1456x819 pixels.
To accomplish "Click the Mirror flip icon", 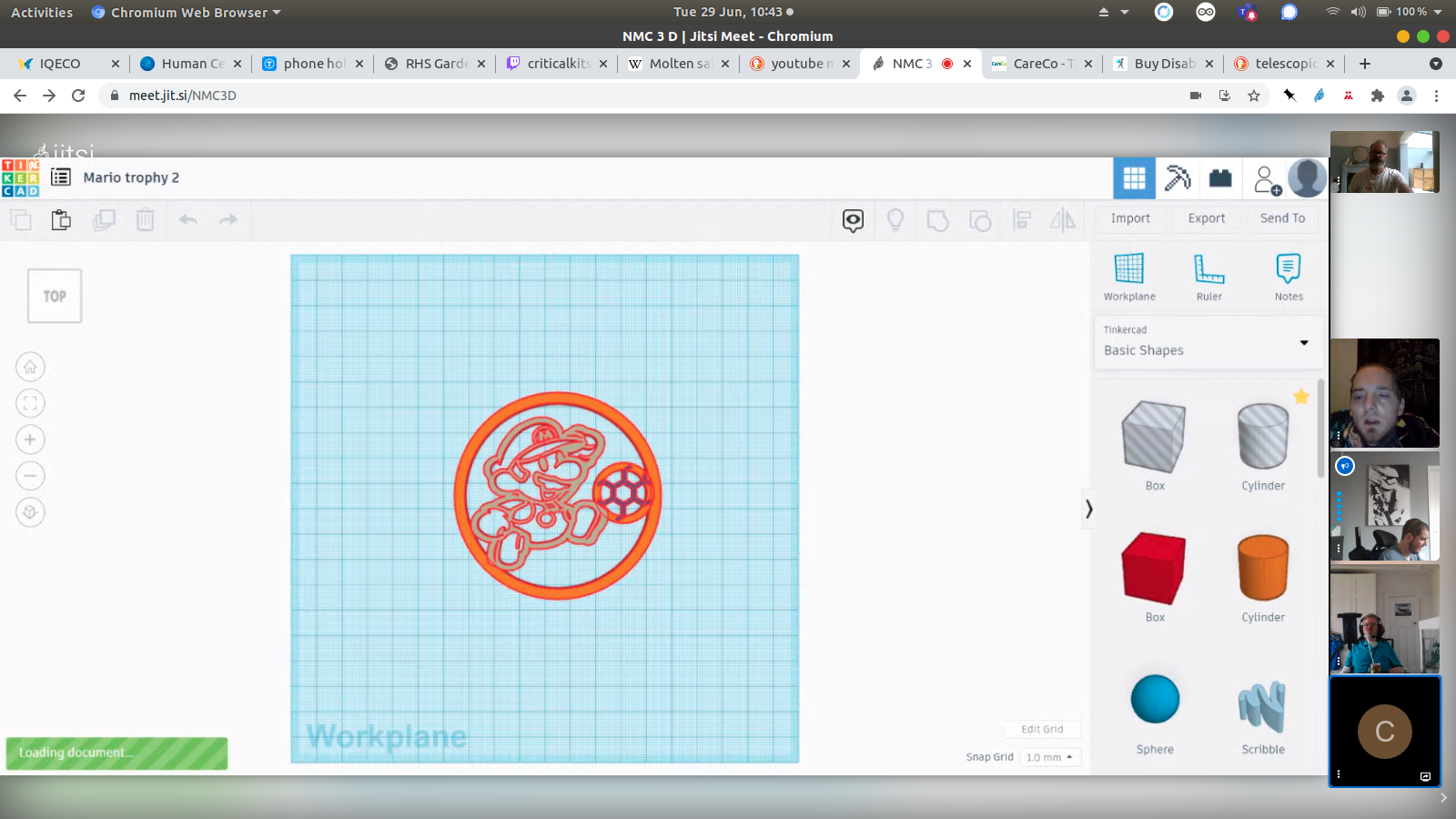I will 1062,220.
